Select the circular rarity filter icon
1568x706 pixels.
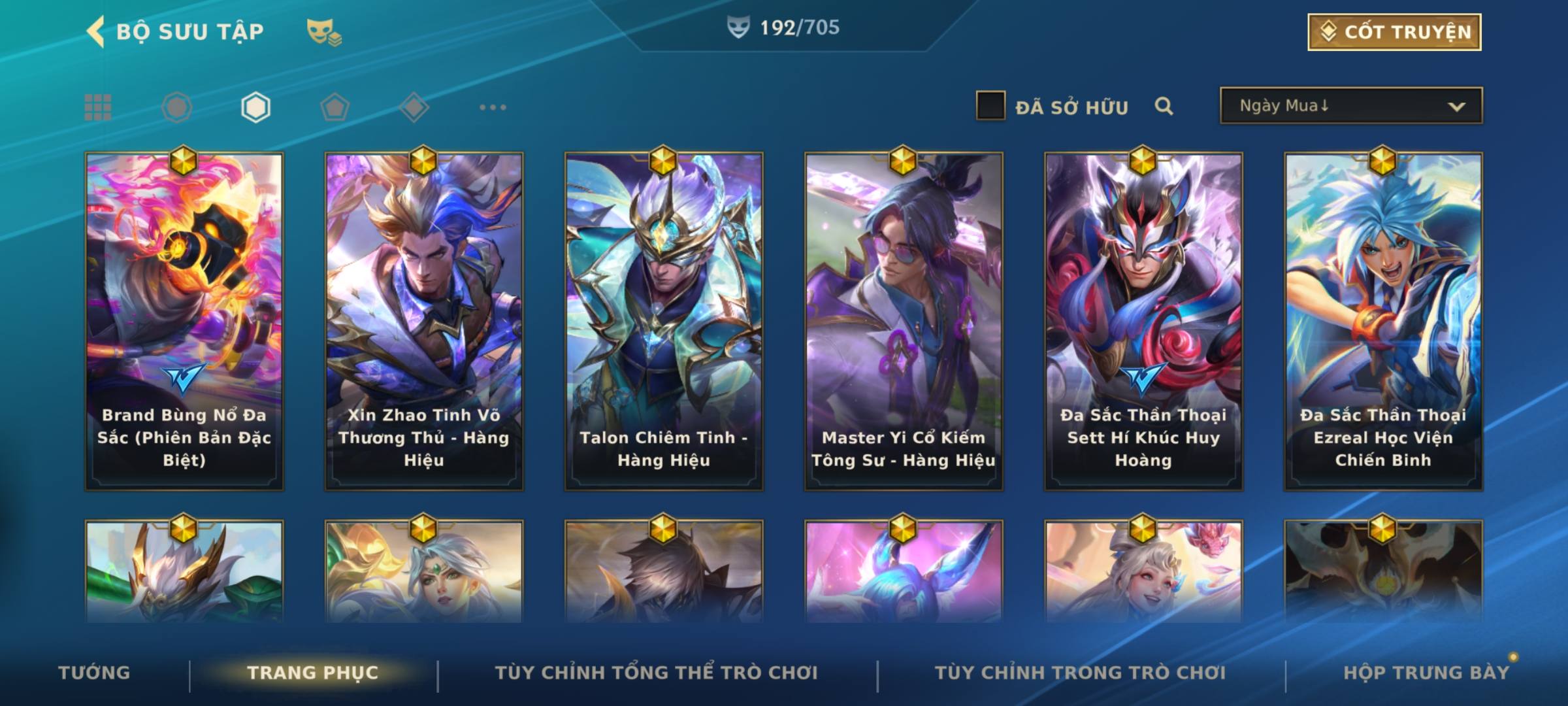click(176, 107)
